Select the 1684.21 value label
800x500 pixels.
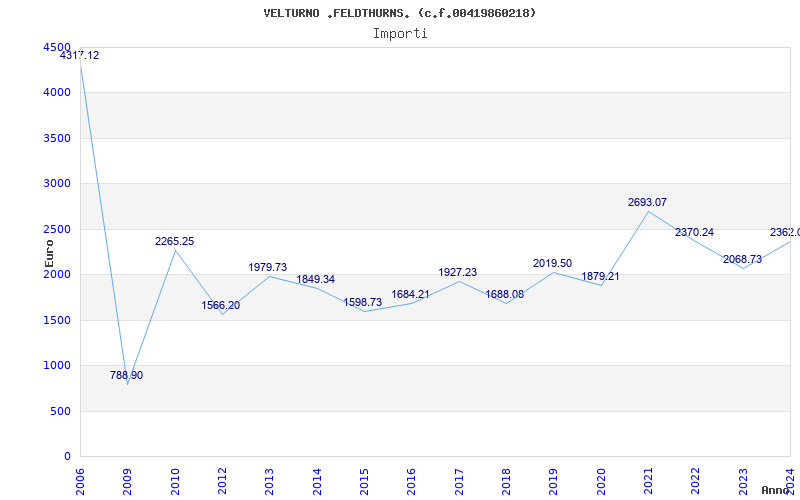410,295
